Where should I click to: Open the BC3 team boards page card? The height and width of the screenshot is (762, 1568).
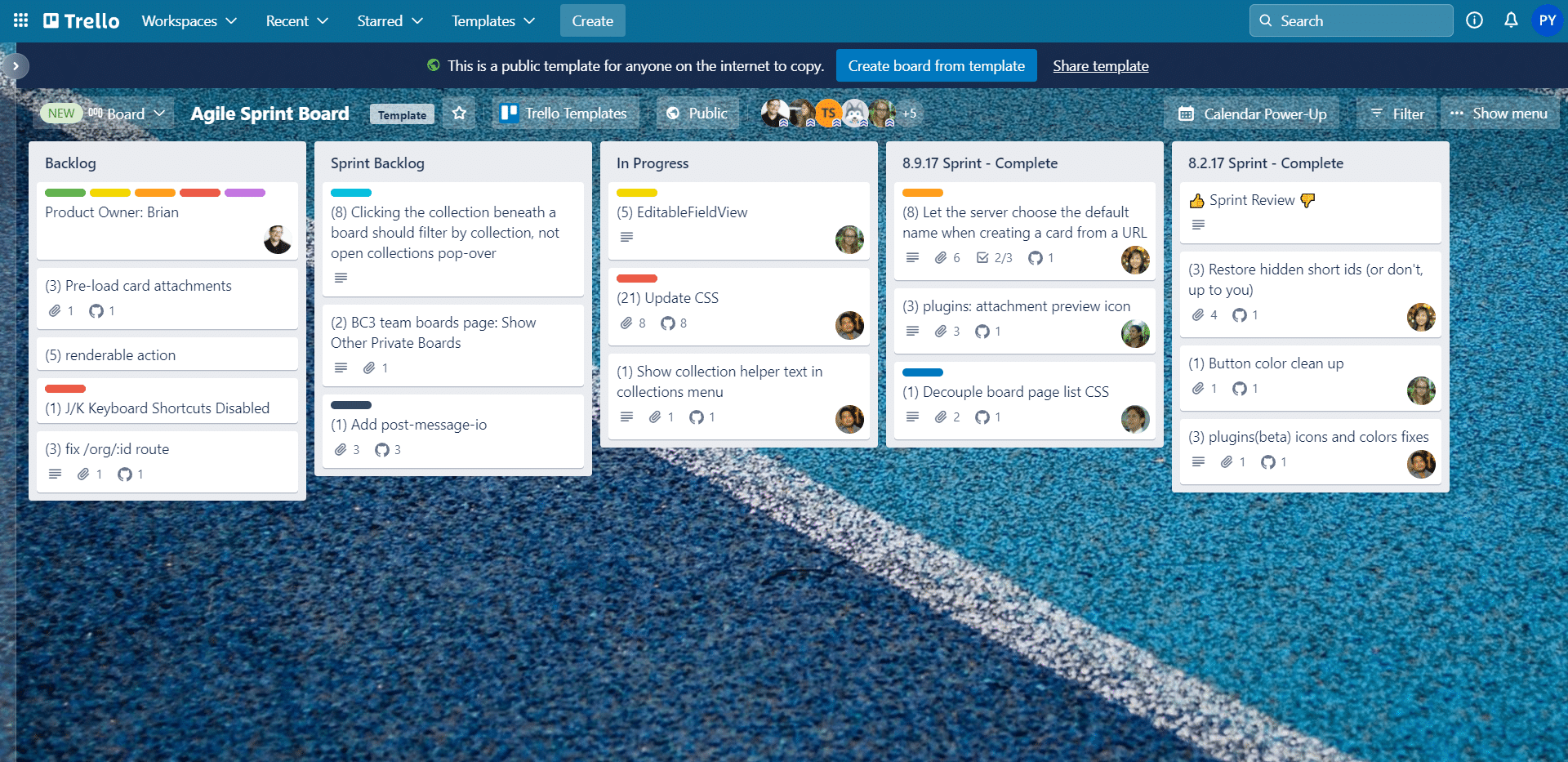453,345
